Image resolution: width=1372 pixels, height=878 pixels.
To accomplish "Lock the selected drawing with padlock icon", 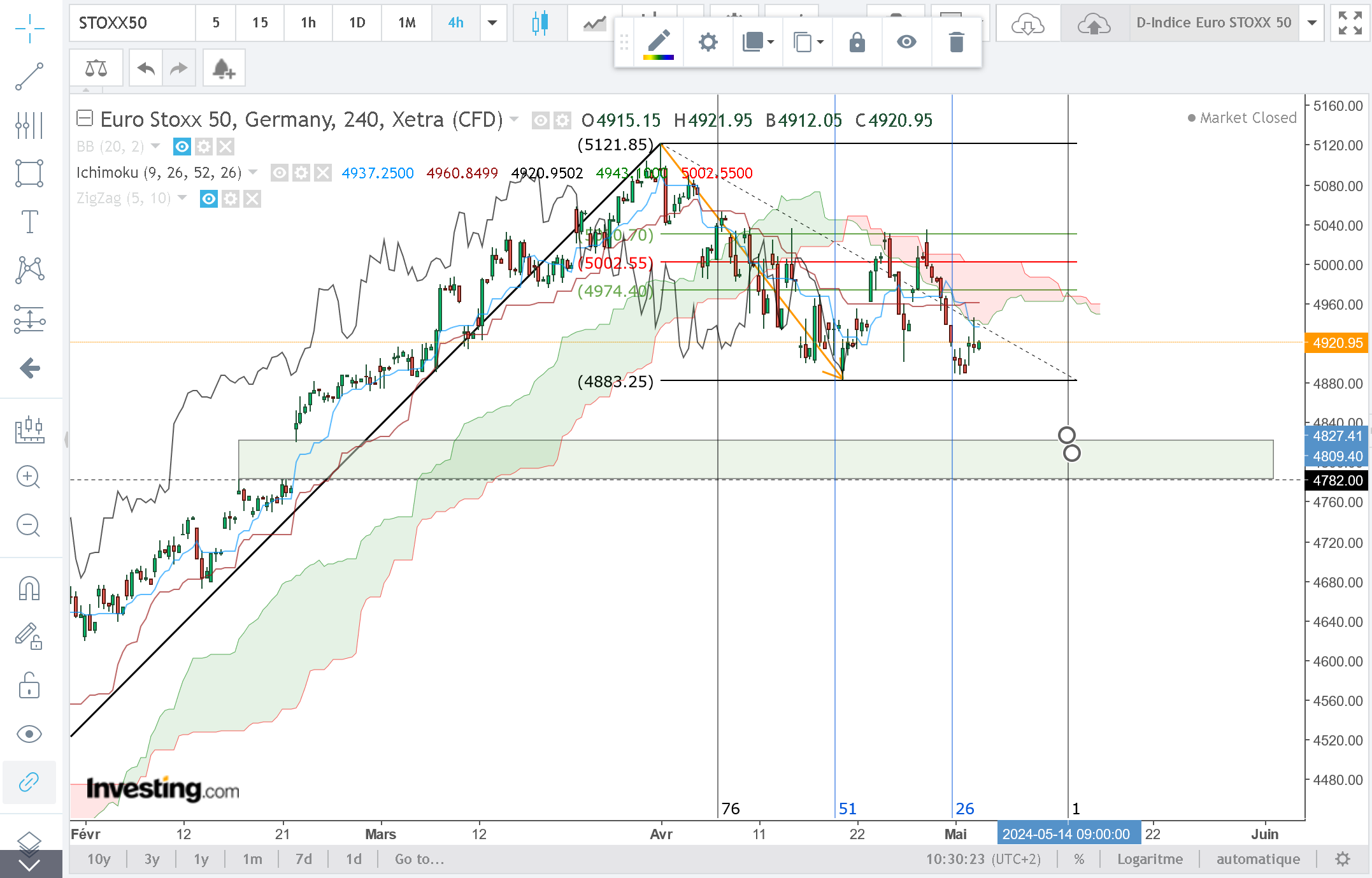I will click(857, 43).
